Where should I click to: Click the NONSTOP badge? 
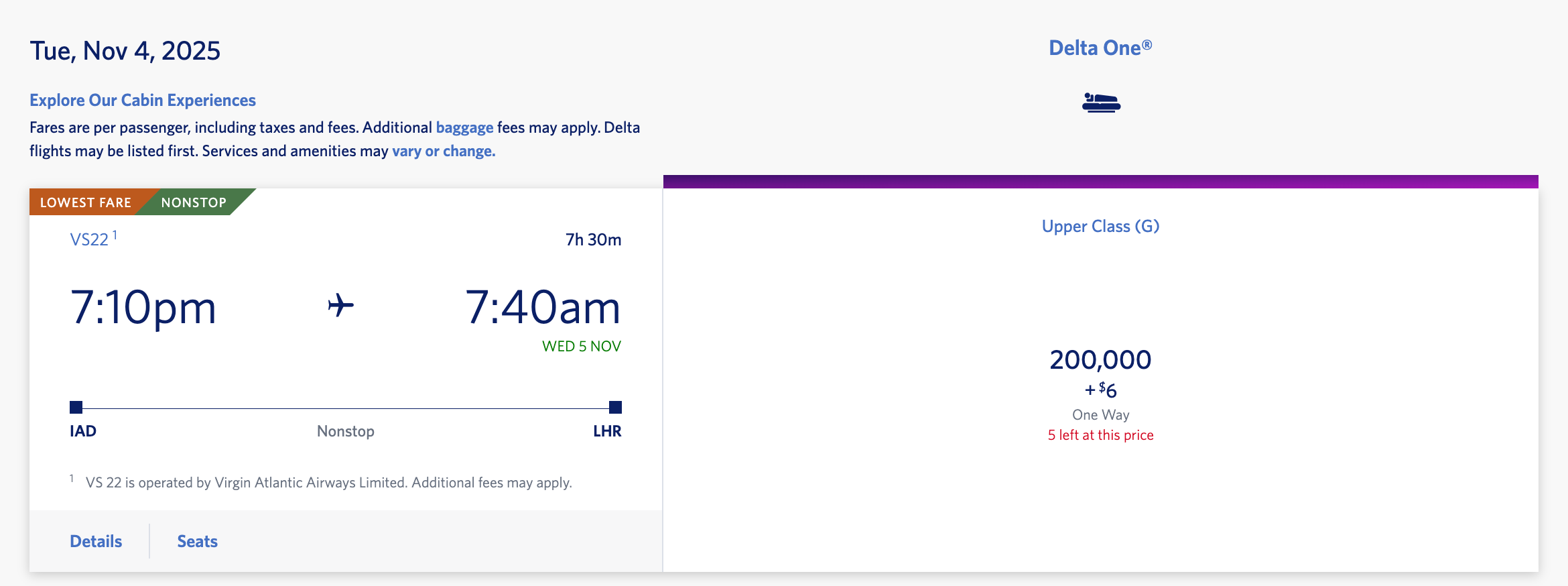194,202
